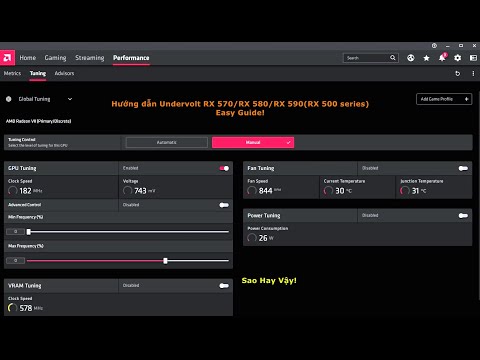Click the plus icon on Add Game Profile
The height and width of the screenshot is (360, 480).
pos(466,99)
